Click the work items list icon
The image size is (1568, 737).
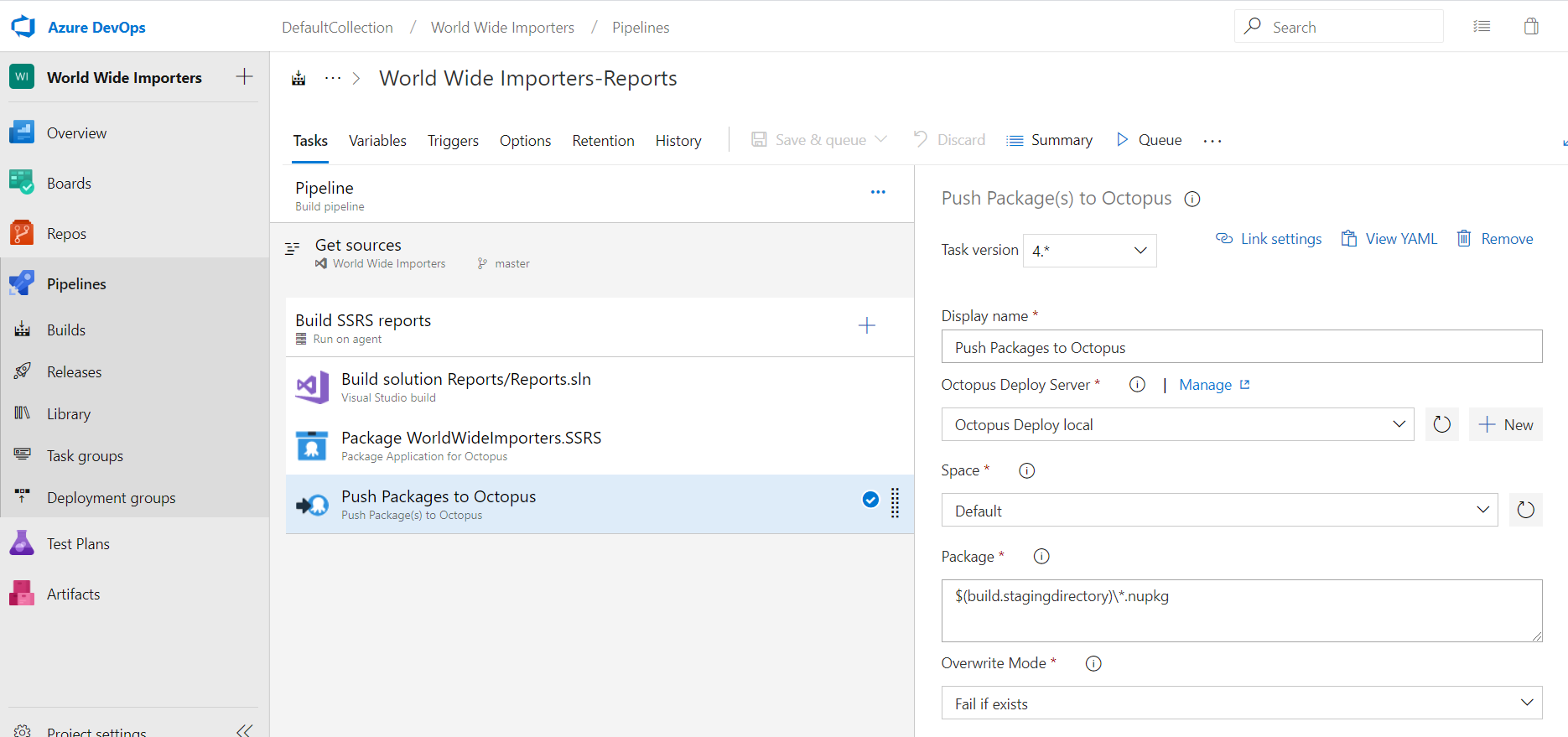coord(1482,27)
